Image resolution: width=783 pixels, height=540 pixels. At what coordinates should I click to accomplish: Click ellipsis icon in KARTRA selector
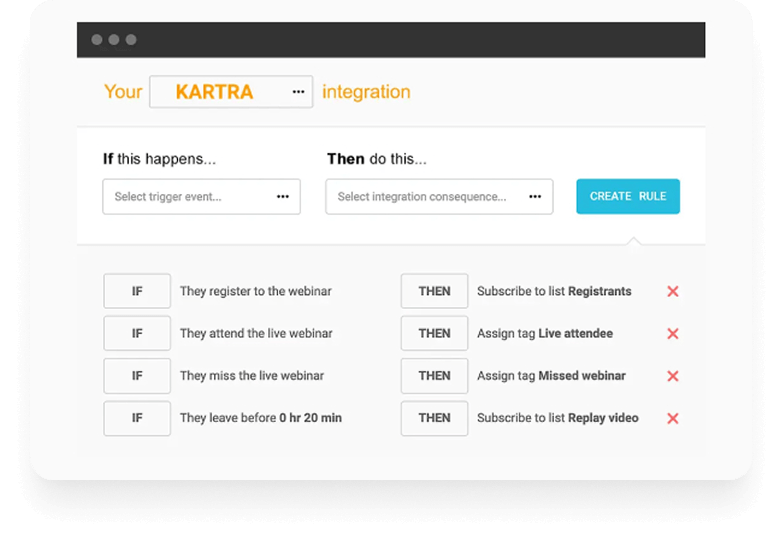coord(298,92)
